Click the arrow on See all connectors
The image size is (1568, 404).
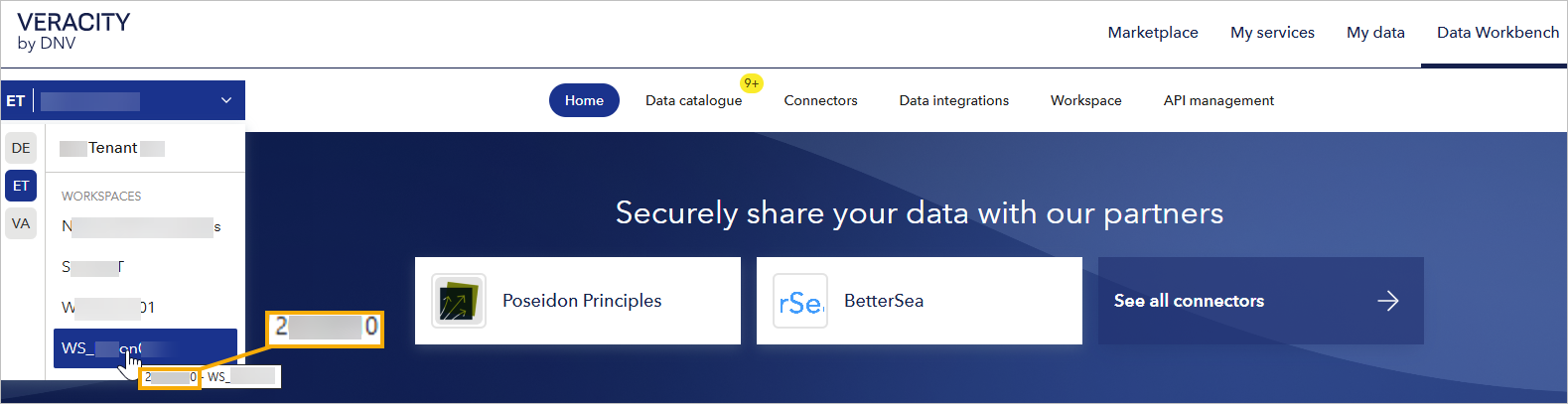coord(1388,301)
